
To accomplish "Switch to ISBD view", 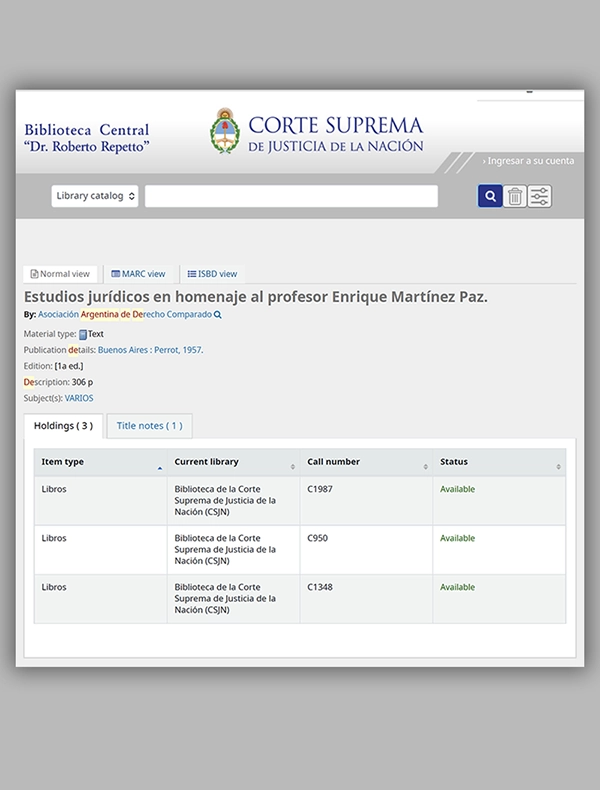I will coord(212,274).
